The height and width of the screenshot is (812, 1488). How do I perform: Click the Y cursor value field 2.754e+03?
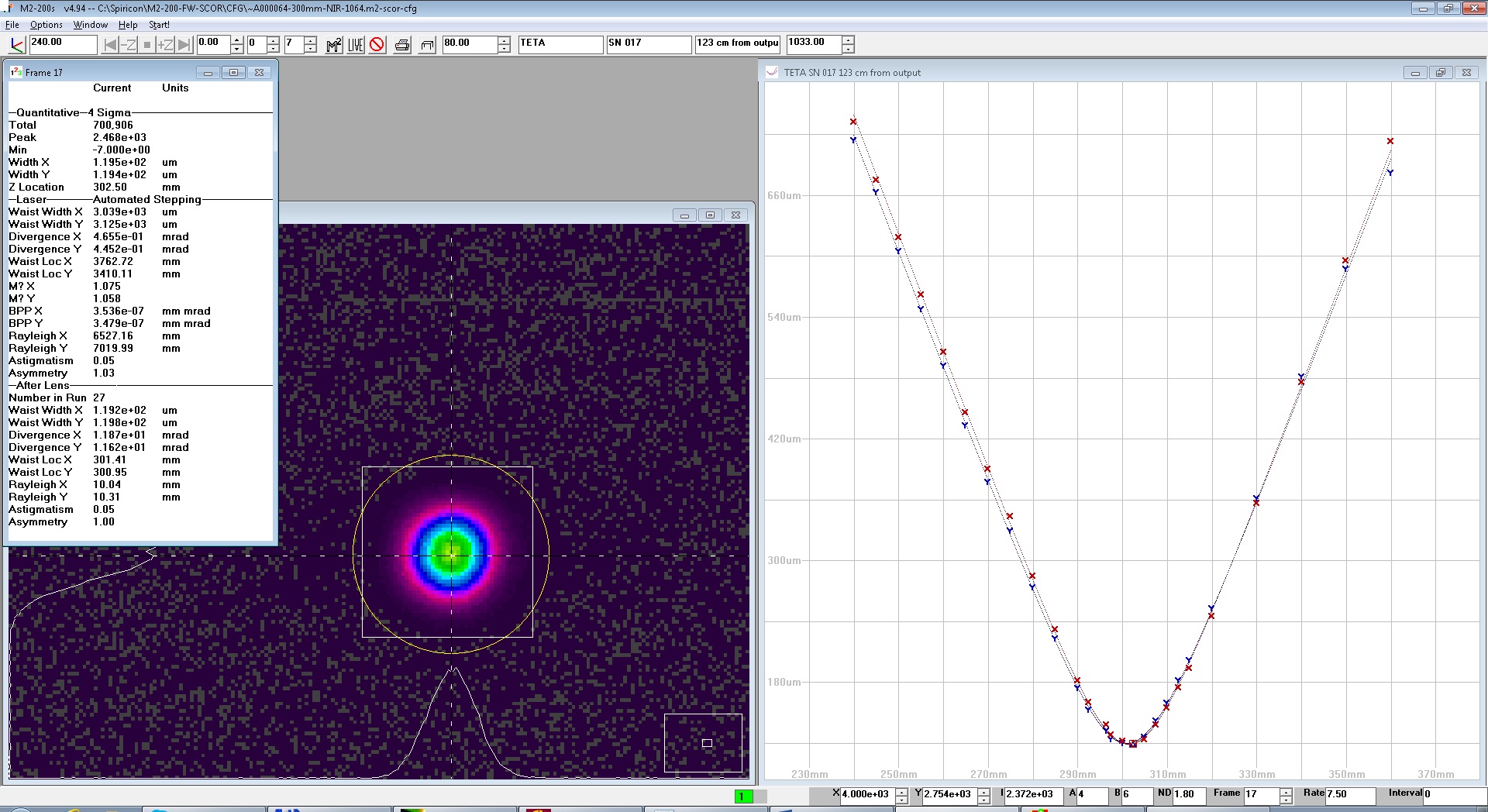point(949,796)
